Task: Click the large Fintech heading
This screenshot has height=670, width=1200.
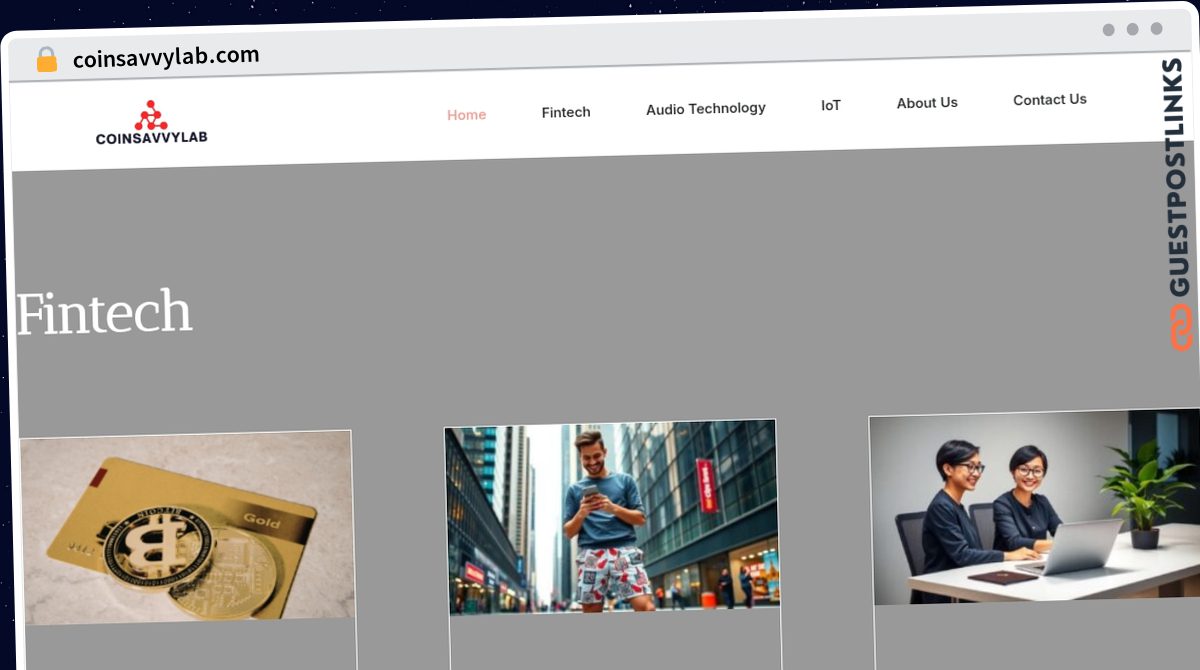Action: (x=104, y=312)
